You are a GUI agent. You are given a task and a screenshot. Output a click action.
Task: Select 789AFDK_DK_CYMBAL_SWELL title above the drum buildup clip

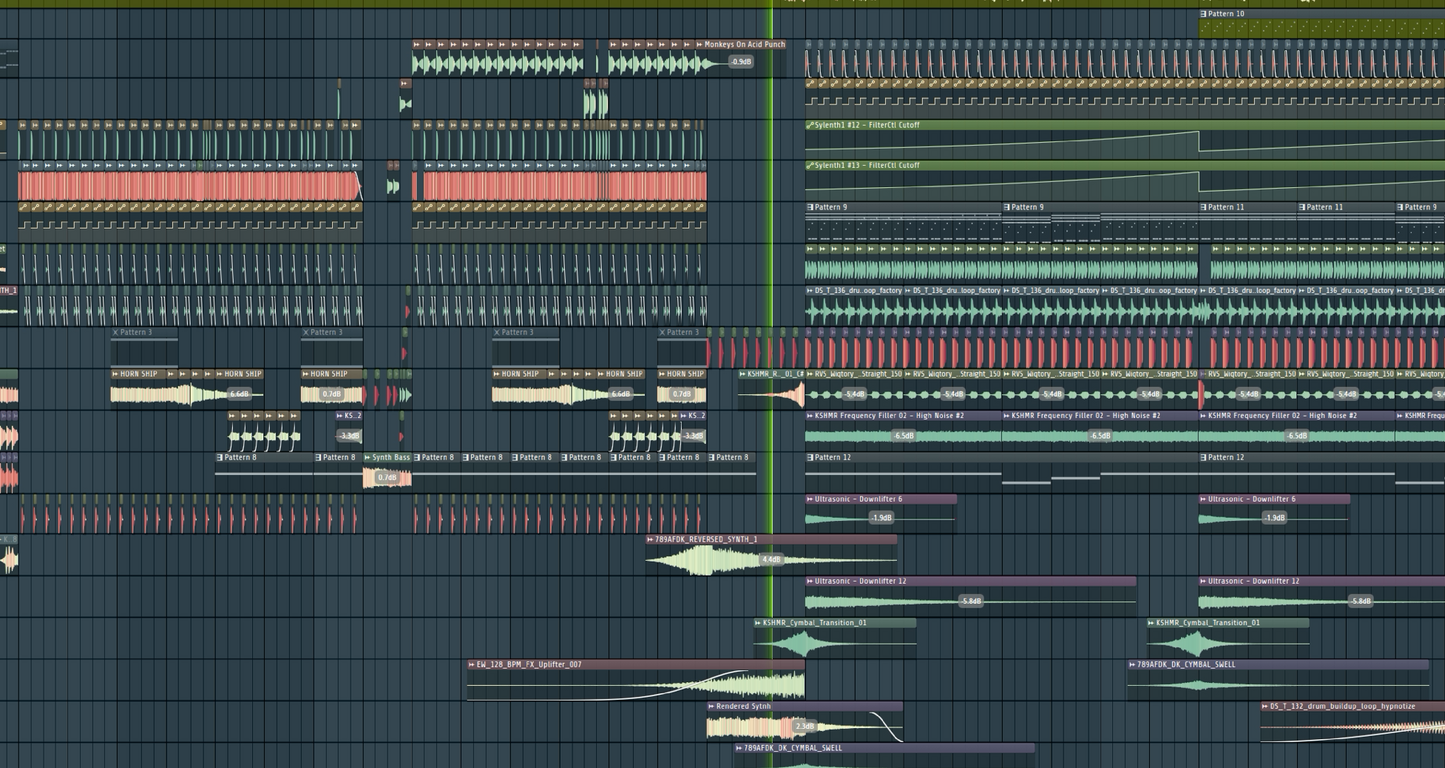tap(1186, 664)
